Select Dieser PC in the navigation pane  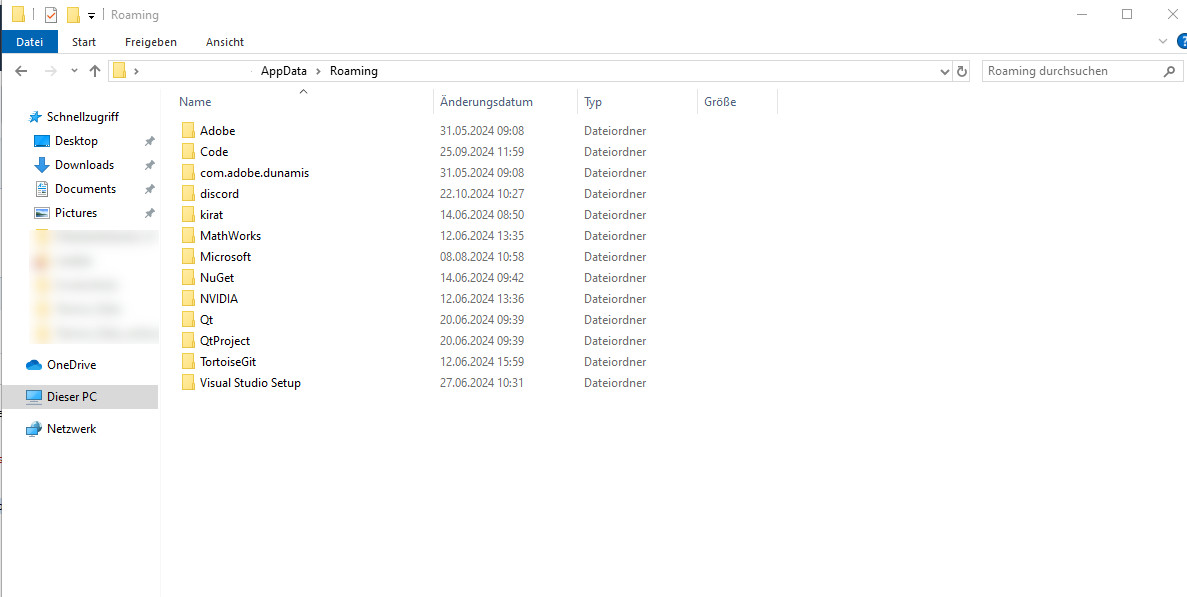point(79,396)
